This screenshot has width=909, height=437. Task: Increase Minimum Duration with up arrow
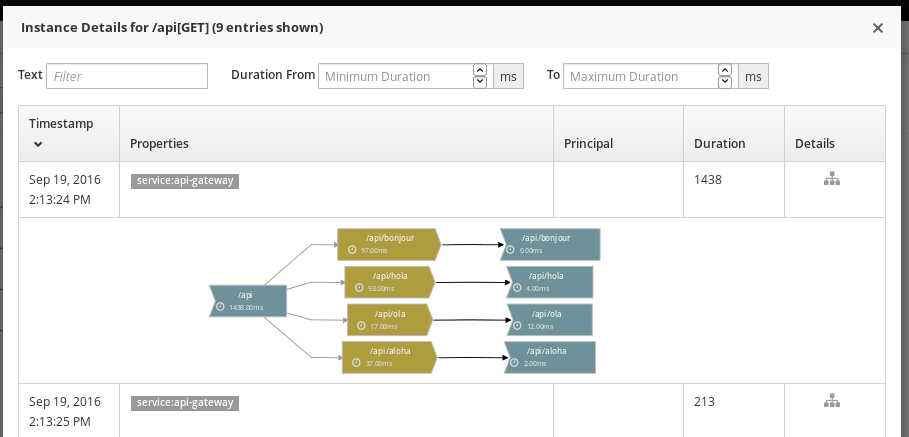pos(480,70)
